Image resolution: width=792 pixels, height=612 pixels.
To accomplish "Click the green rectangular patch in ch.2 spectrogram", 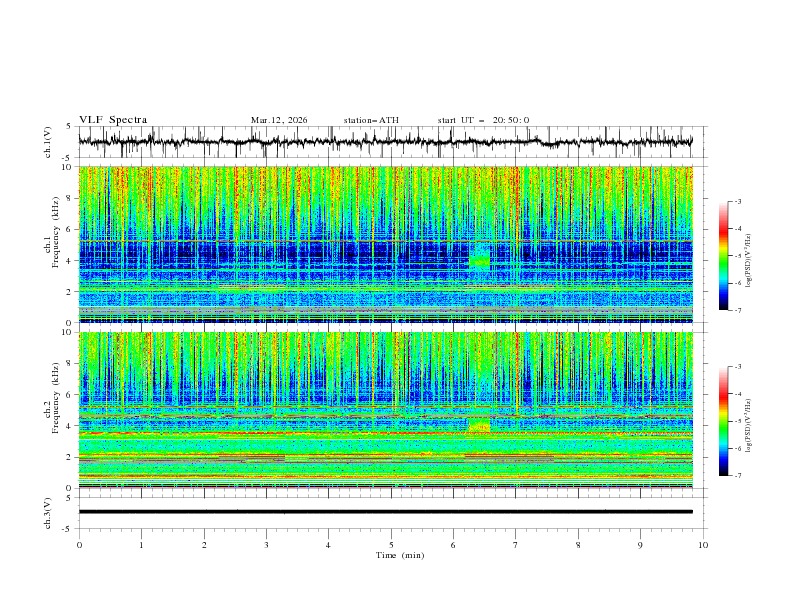I will click(x=479, y=425).
